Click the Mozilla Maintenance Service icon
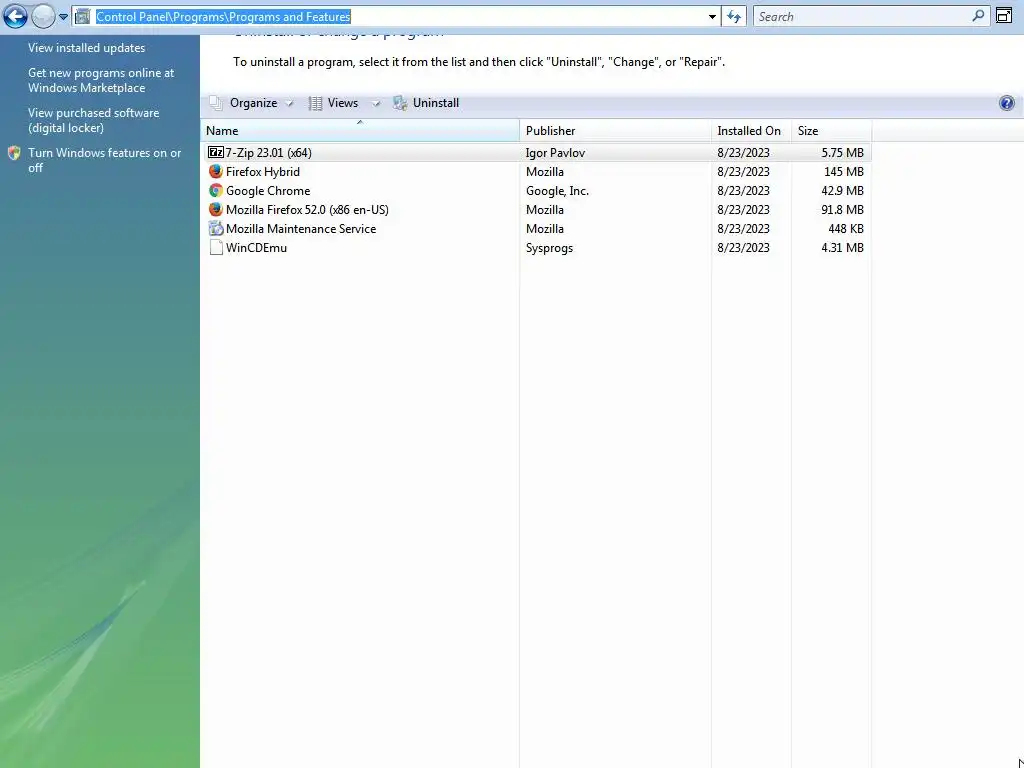1024x768 pixels. 216,228
